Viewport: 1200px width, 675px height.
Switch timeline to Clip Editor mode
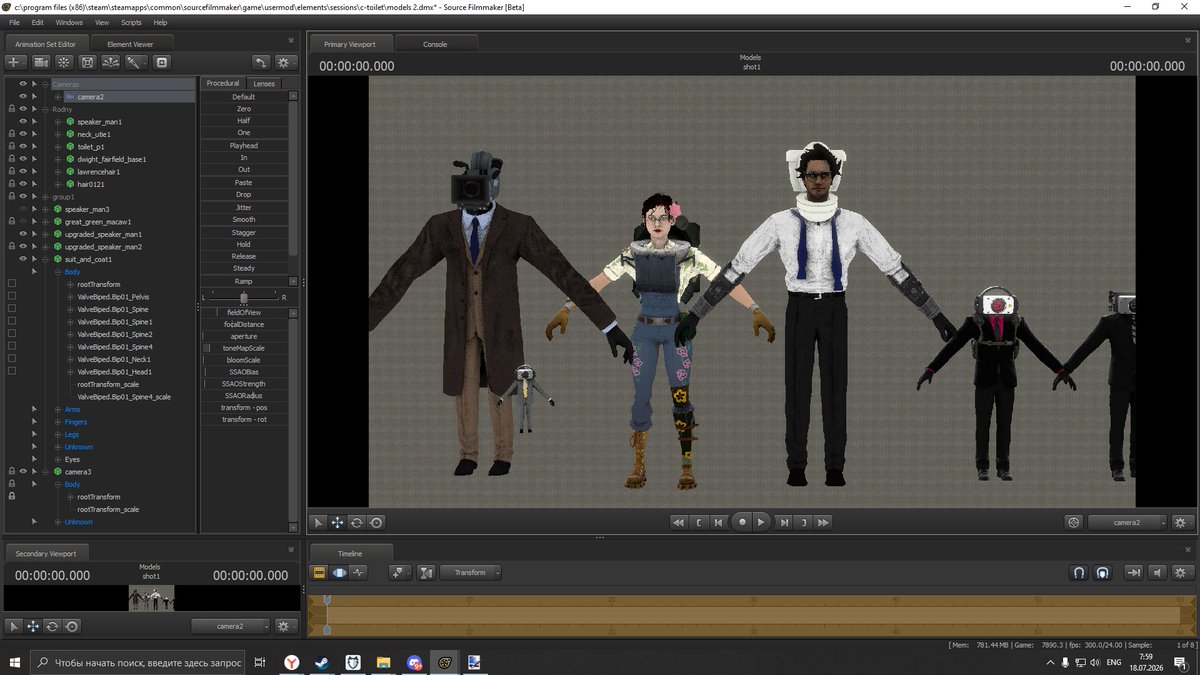[320, 572]
